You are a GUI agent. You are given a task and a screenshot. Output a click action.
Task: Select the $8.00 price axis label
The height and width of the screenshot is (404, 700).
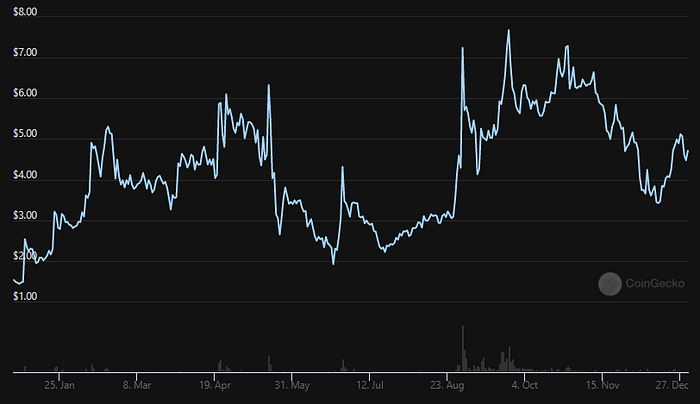point(26,13)
